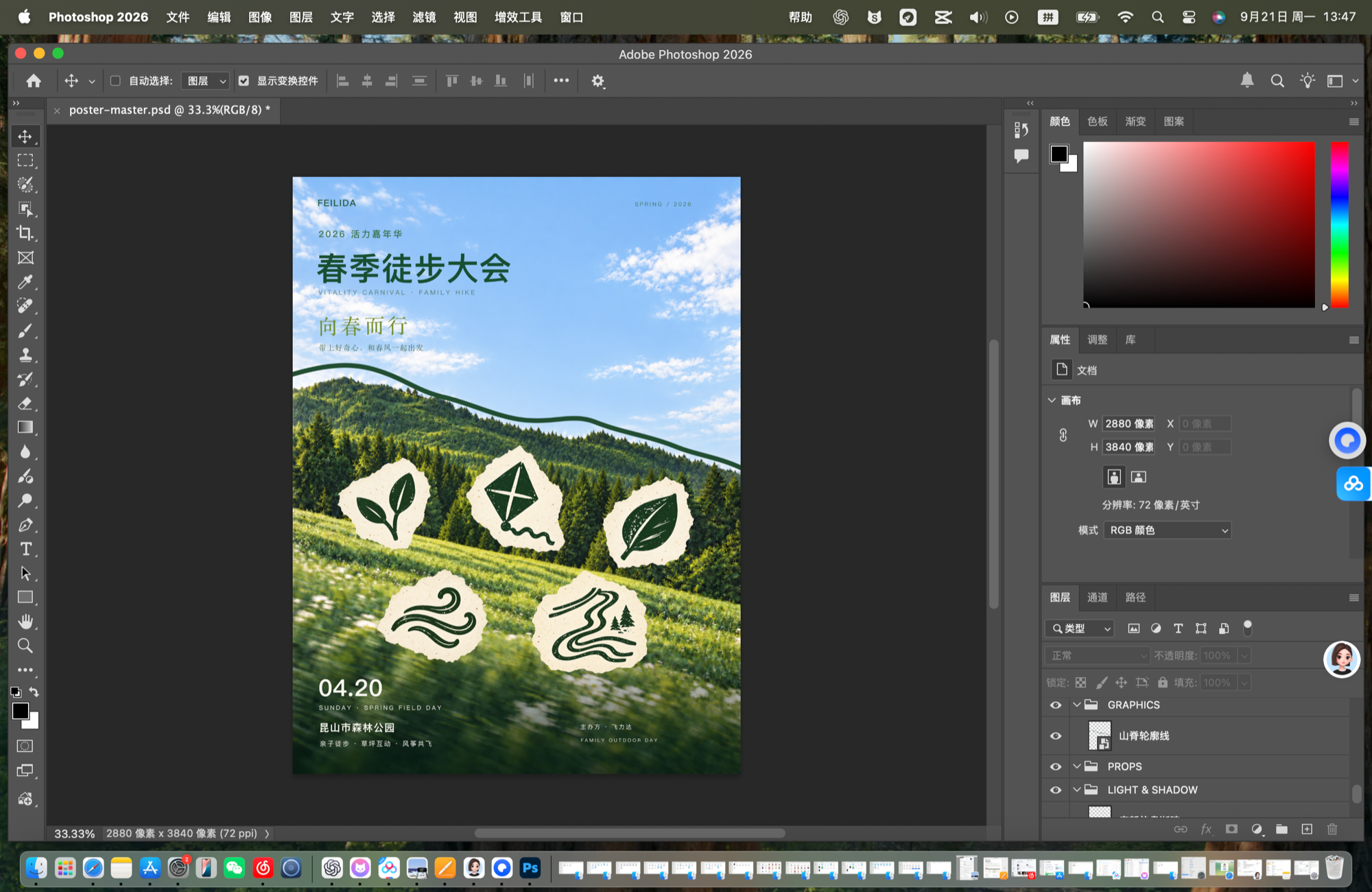The image size is (1372, 892).
Task: Hide the 山脊轮廓线 layer
Action: click(x=1056, y=736)
